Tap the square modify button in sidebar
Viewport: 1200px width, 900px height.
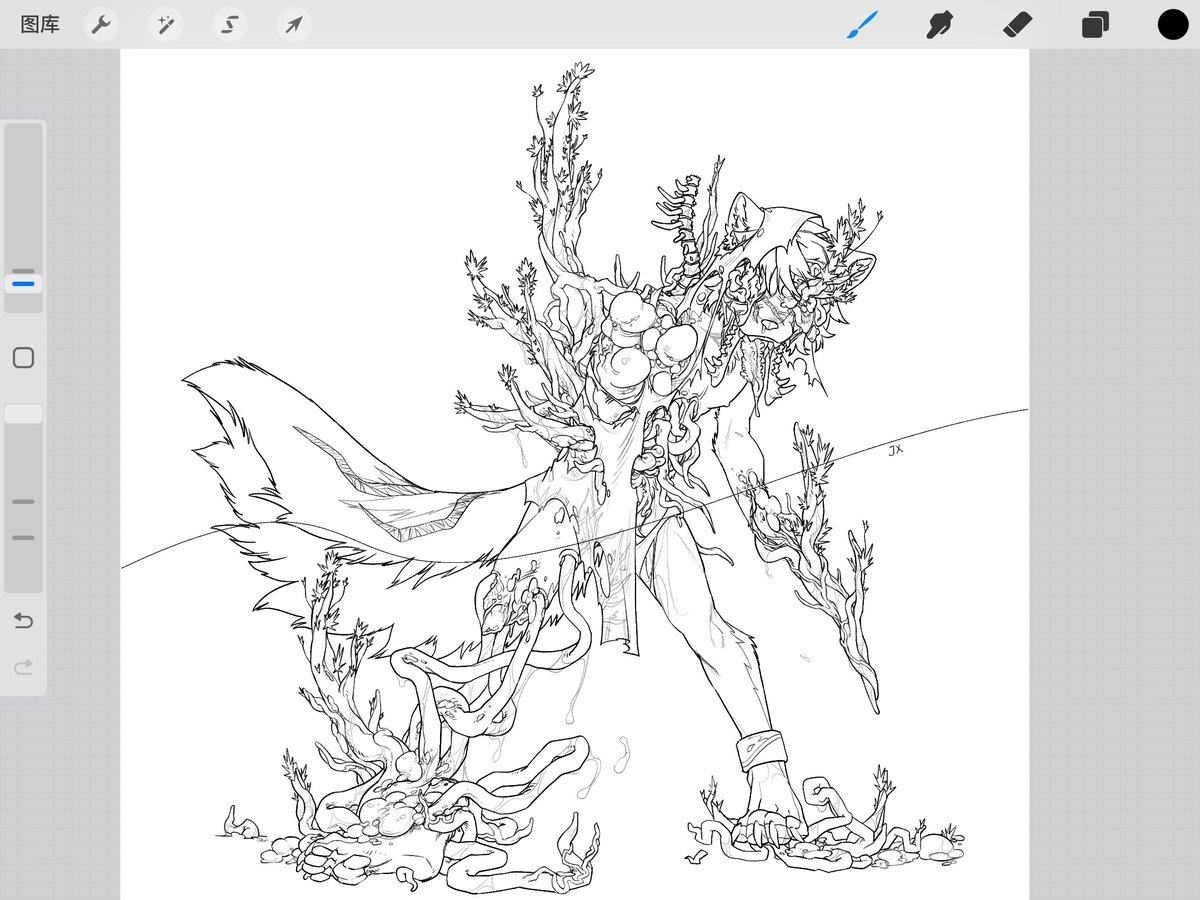tap(23, 358)
